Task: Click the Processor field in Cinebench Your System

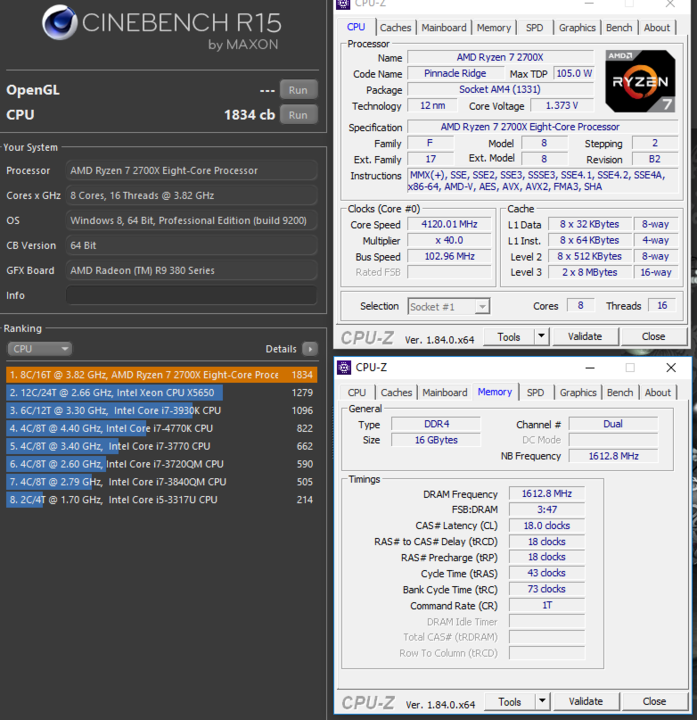Action: click(x=191, y=170)
